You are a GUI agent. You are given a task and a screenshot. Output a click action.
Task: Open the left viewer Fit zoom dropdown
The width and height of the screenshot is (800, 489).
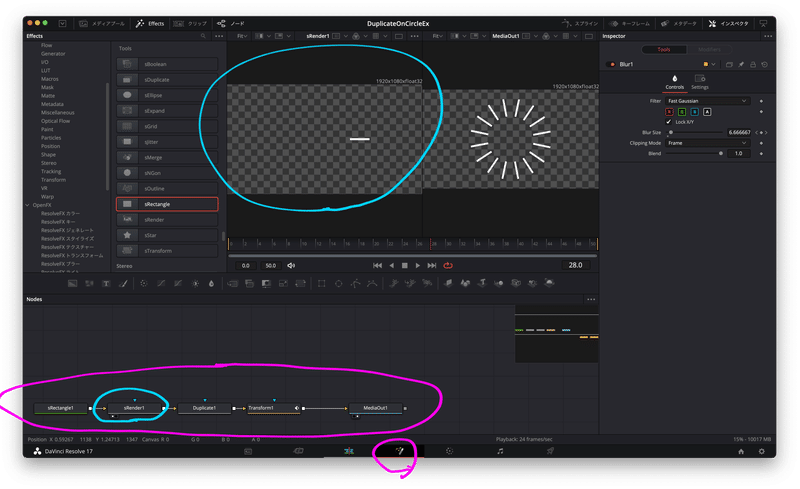coord(242,36)
